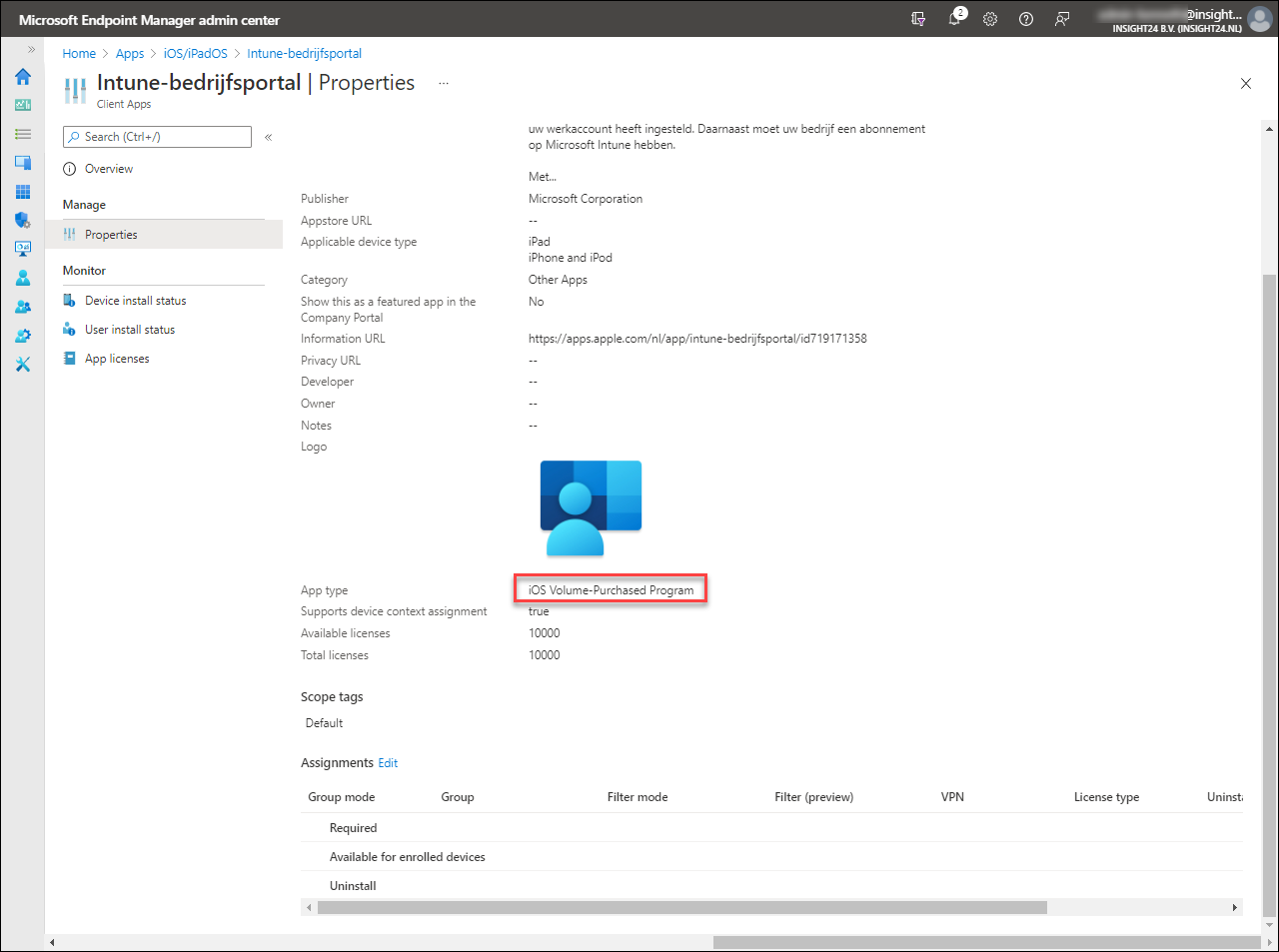The image size is (1279, 952).
Task: Open notifications bell
Action: pos(954,19)
